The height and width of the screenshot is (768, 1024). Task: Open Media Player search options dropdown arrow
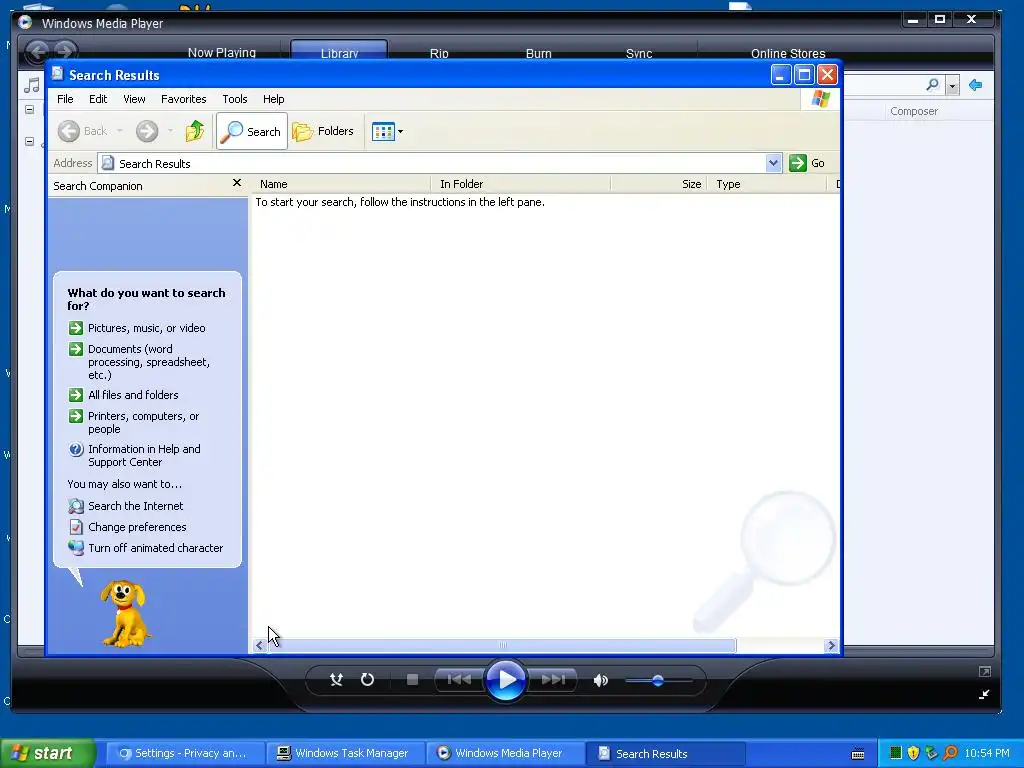click(952, 86)
